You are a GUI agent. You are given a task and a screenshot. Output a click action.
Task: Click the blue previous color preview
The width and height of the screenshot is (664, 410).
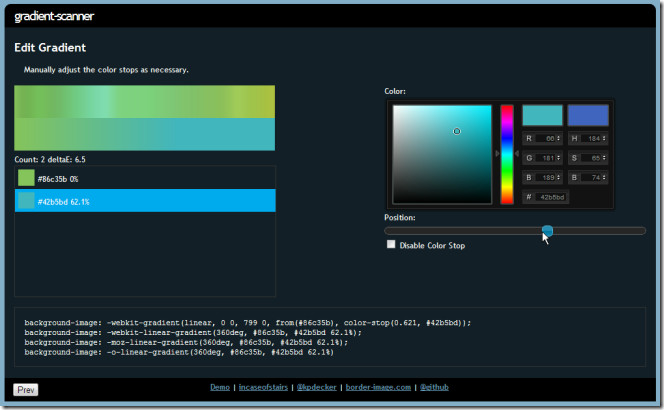pyautogui.click(x=587, y=115)
